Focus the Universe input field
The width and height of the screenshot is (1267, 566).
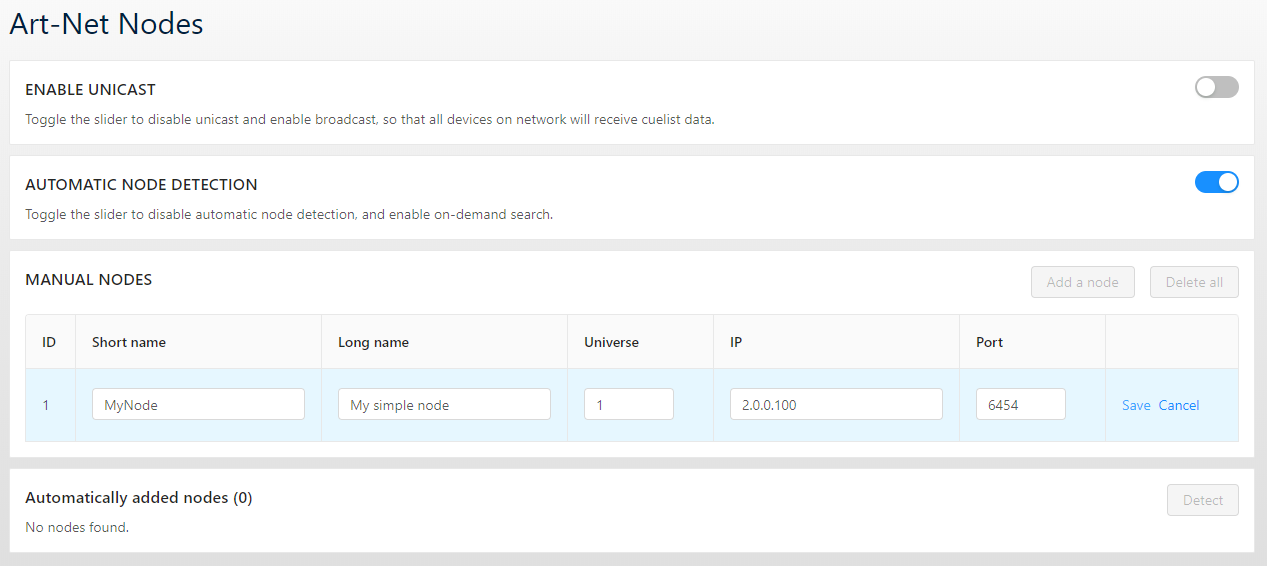(629, 405)
